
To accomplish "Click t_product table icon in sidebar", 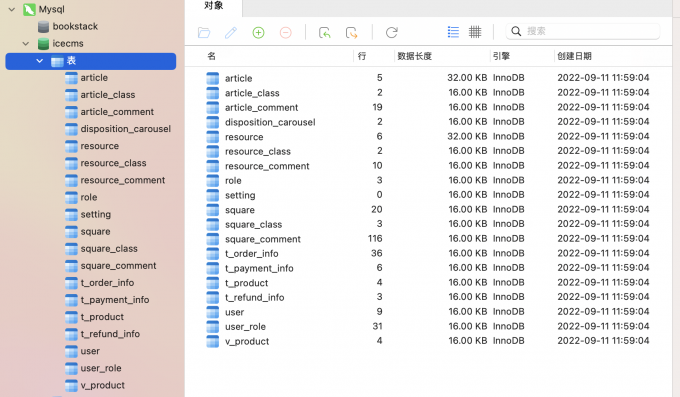I will coord(71,317).
